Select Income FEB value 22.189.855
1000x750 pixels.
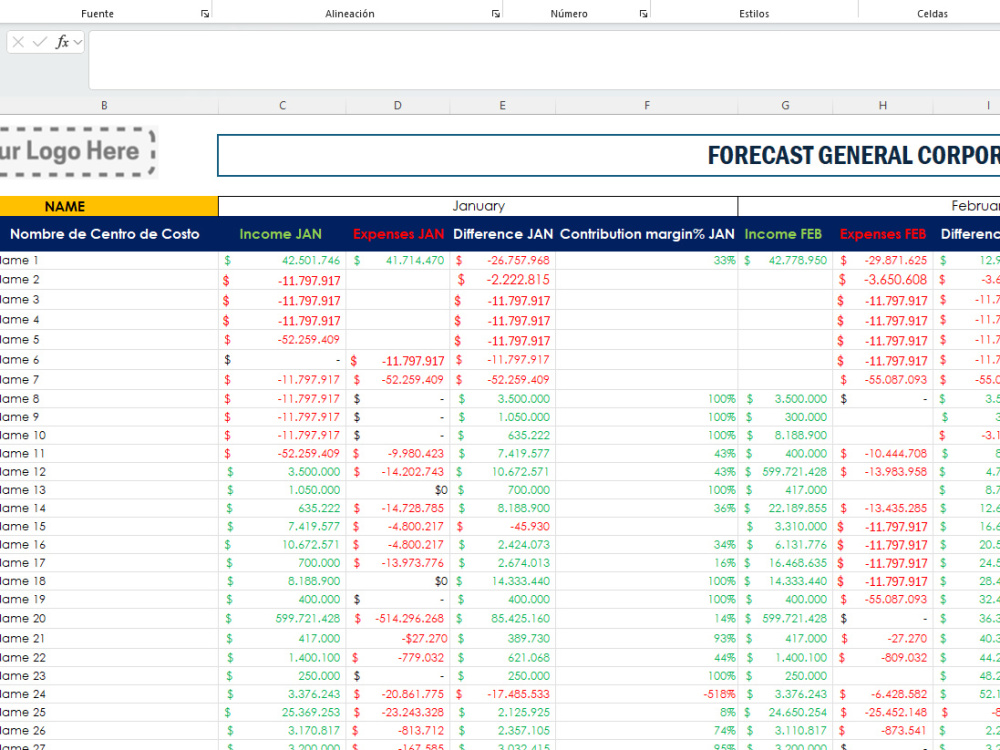[785, 508]
